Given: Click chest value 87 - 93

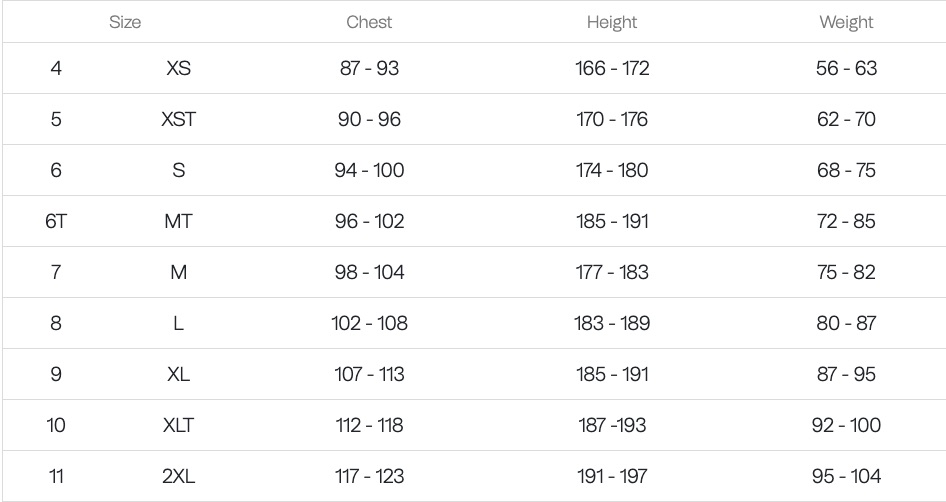Looking at the screenshot, I should click(x=369, y=69).
